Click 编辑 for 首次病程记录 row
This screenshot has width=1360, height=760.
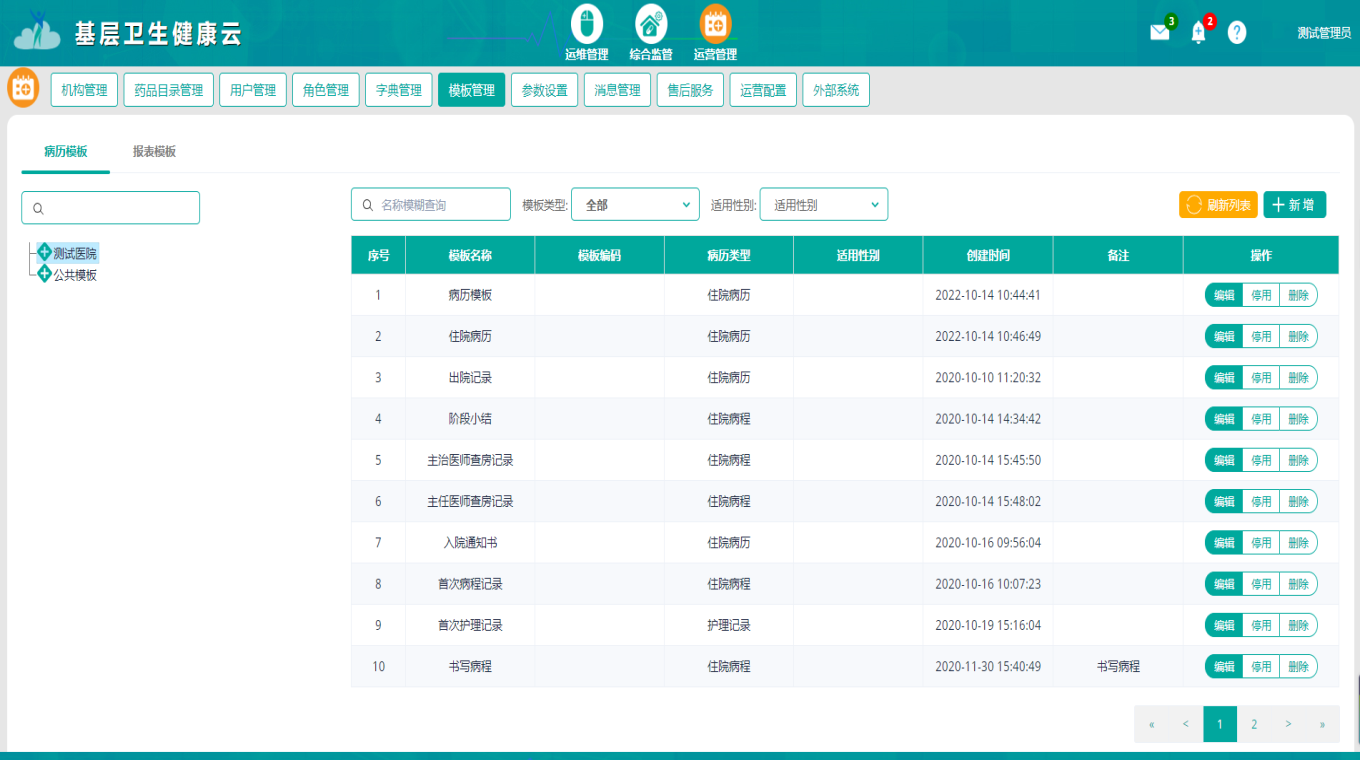point(1224,584)
